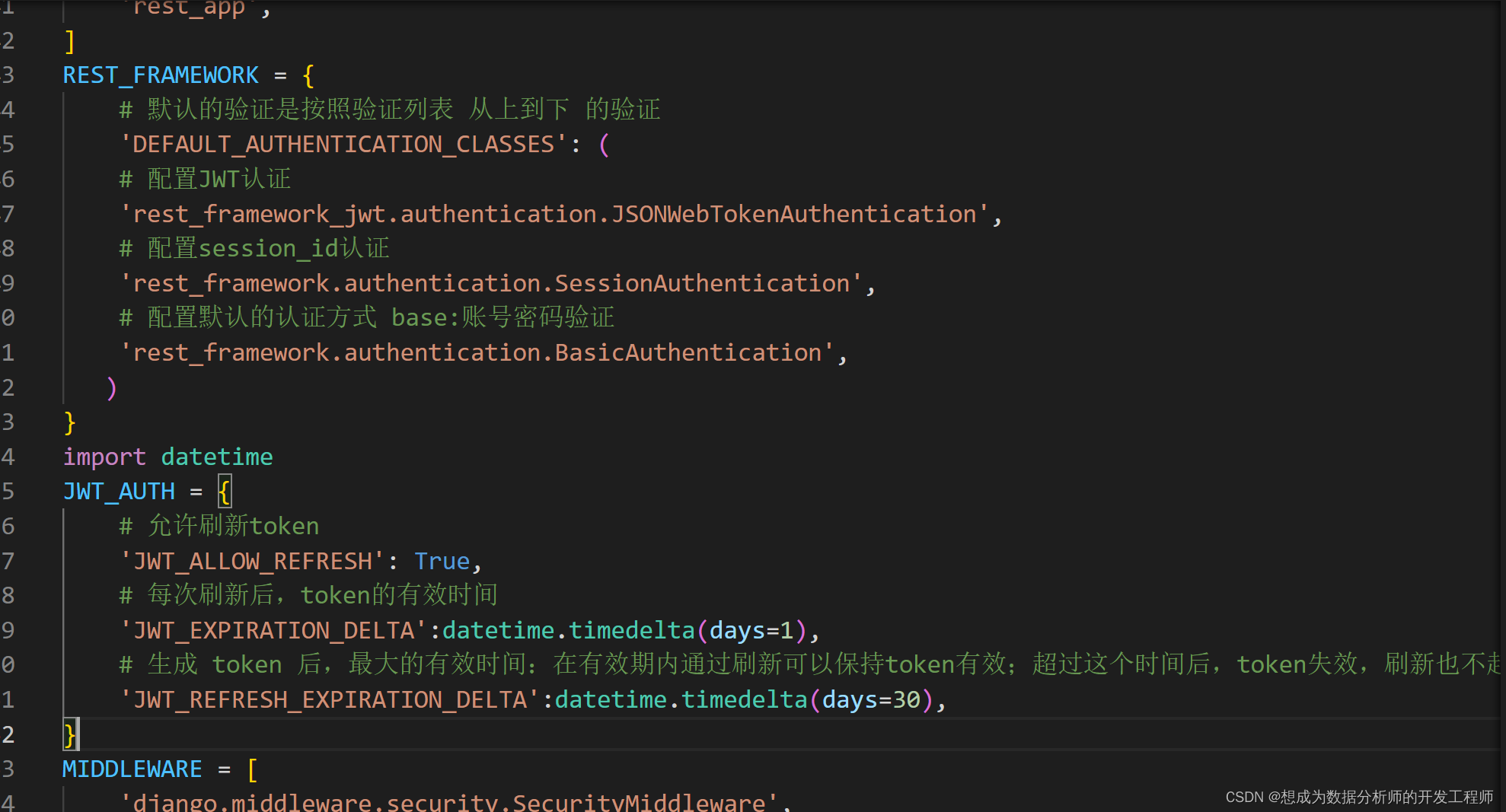Screen dimensions: 1506x812
Task: Click the comment '# 配置默认的认证方式 base:账号密码验证'
Action: tap(367, 318)
